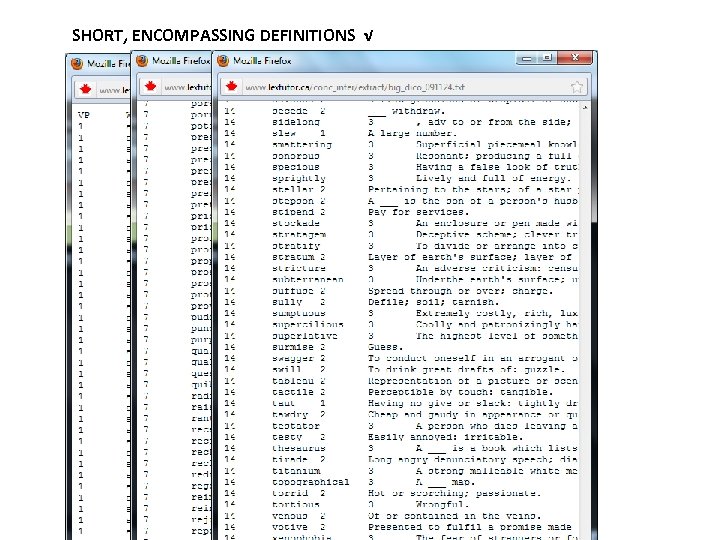This screenshot has width=720, height=540.
Task: Click the definition "Lively and full of energy."
Action: coord(493,179)
